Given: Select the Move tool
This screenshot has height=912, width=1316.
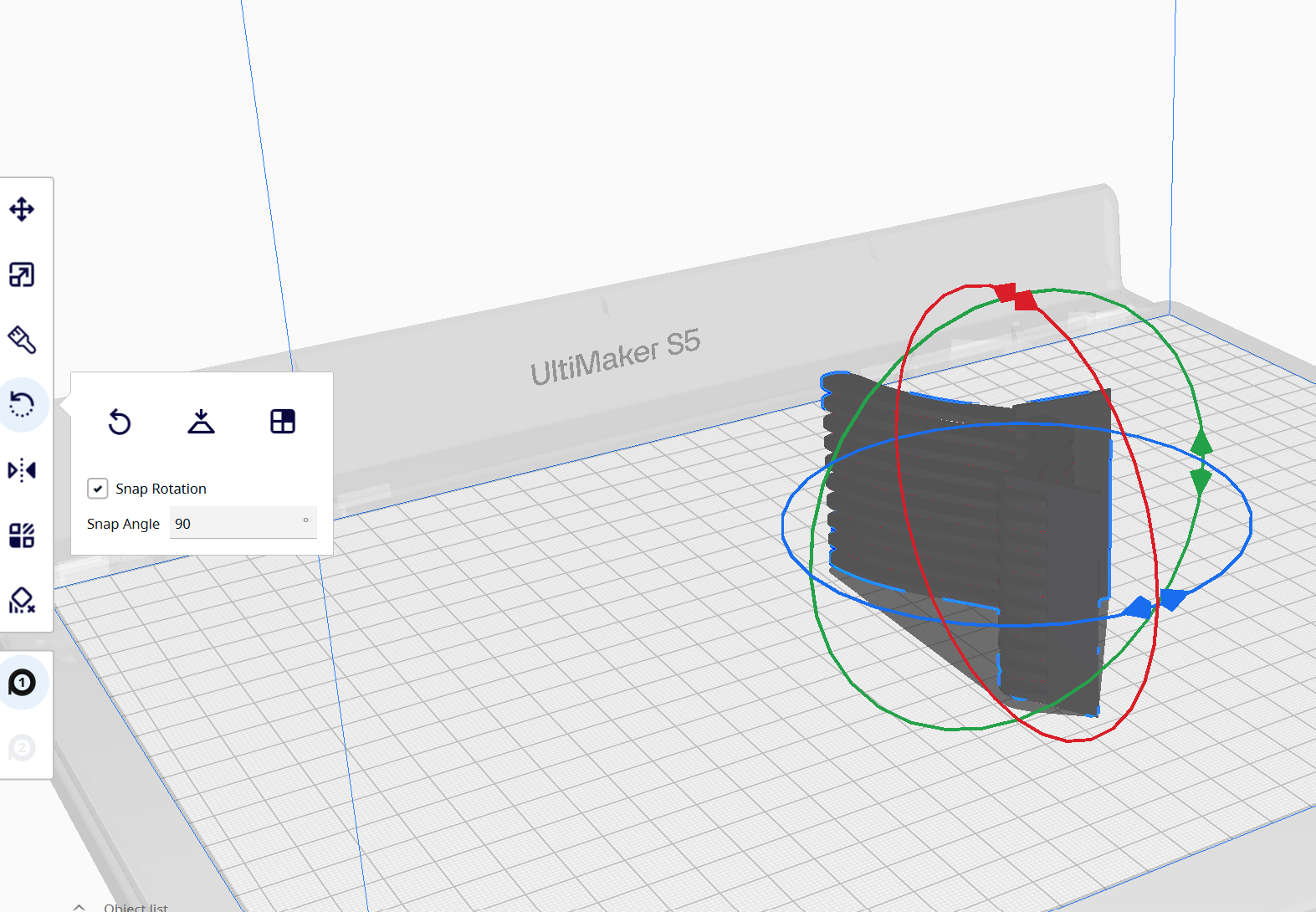Looking at the screenshot, I should coord(22,209).
